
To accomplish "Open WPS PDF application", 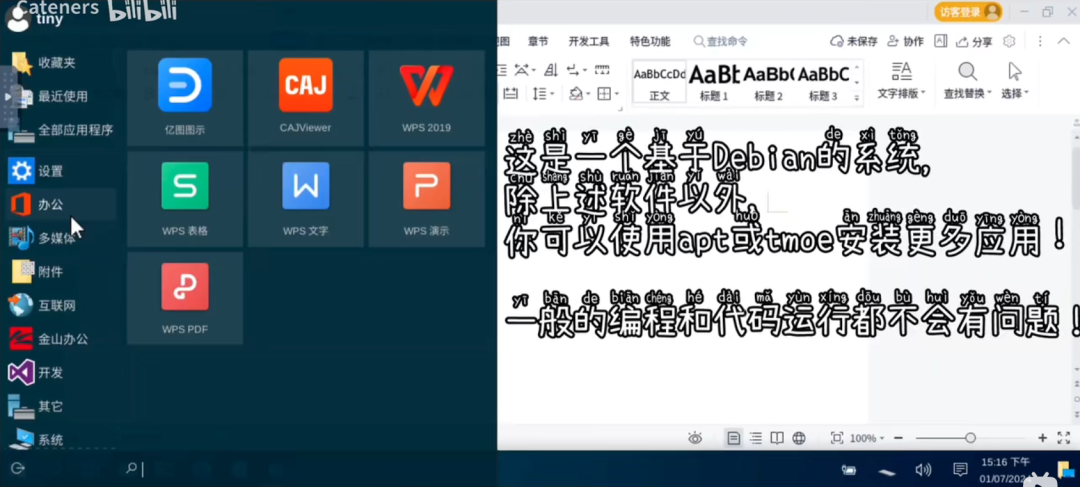I will pos(185,298).
